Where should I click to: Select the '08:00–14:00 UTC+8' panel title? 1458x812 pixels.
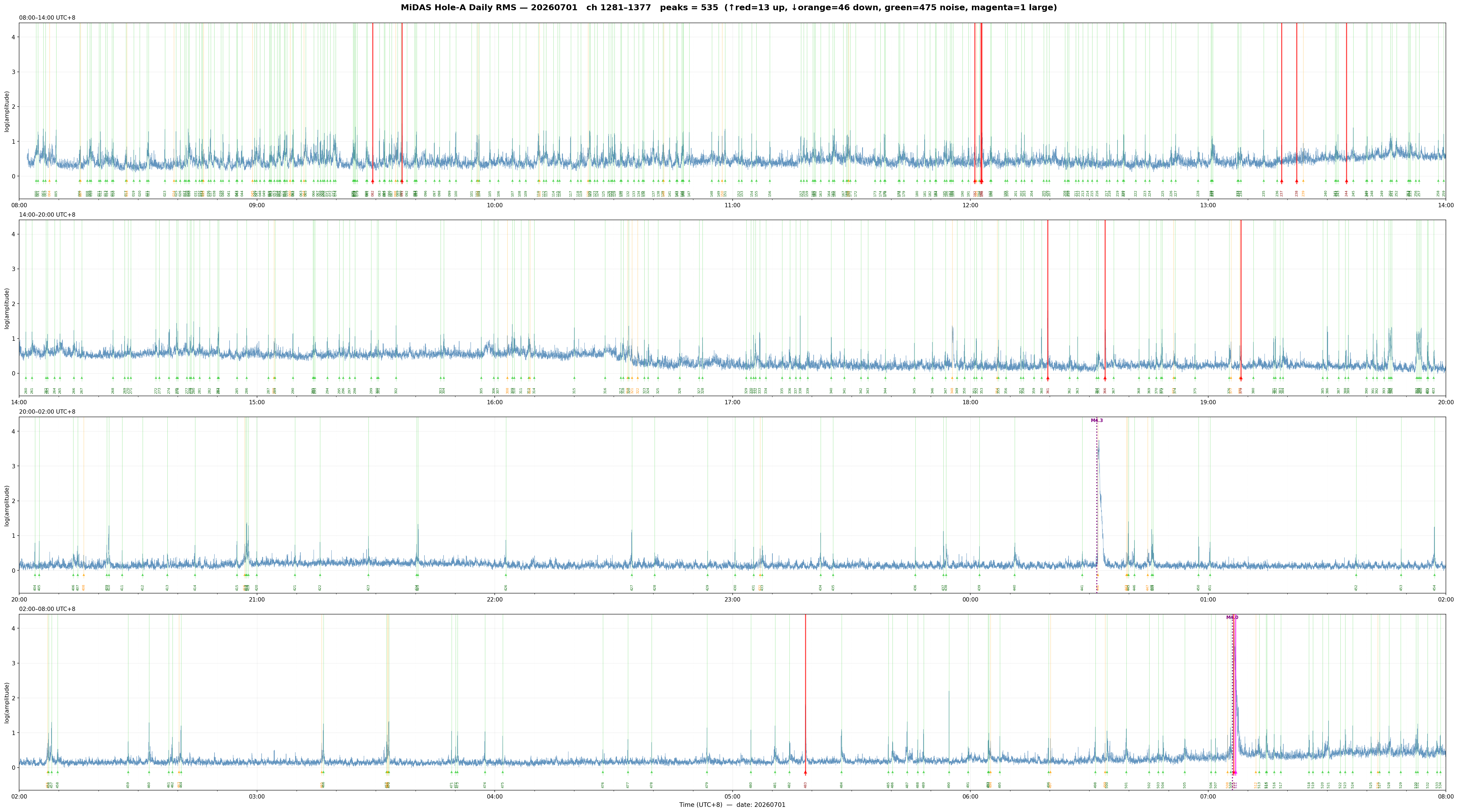[47, 18]
